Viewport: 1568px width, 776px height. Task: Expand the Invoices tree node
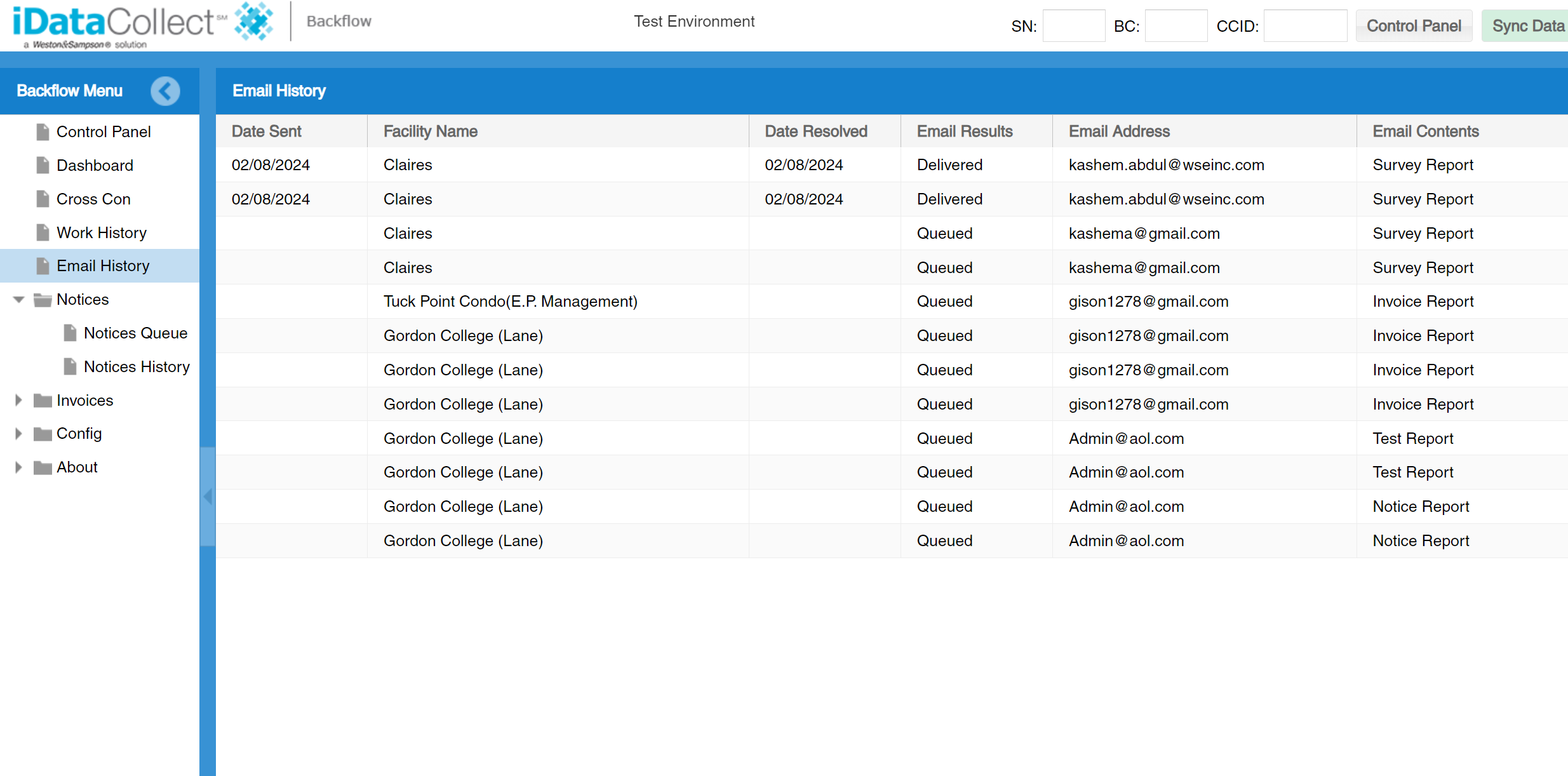[18, 400]
